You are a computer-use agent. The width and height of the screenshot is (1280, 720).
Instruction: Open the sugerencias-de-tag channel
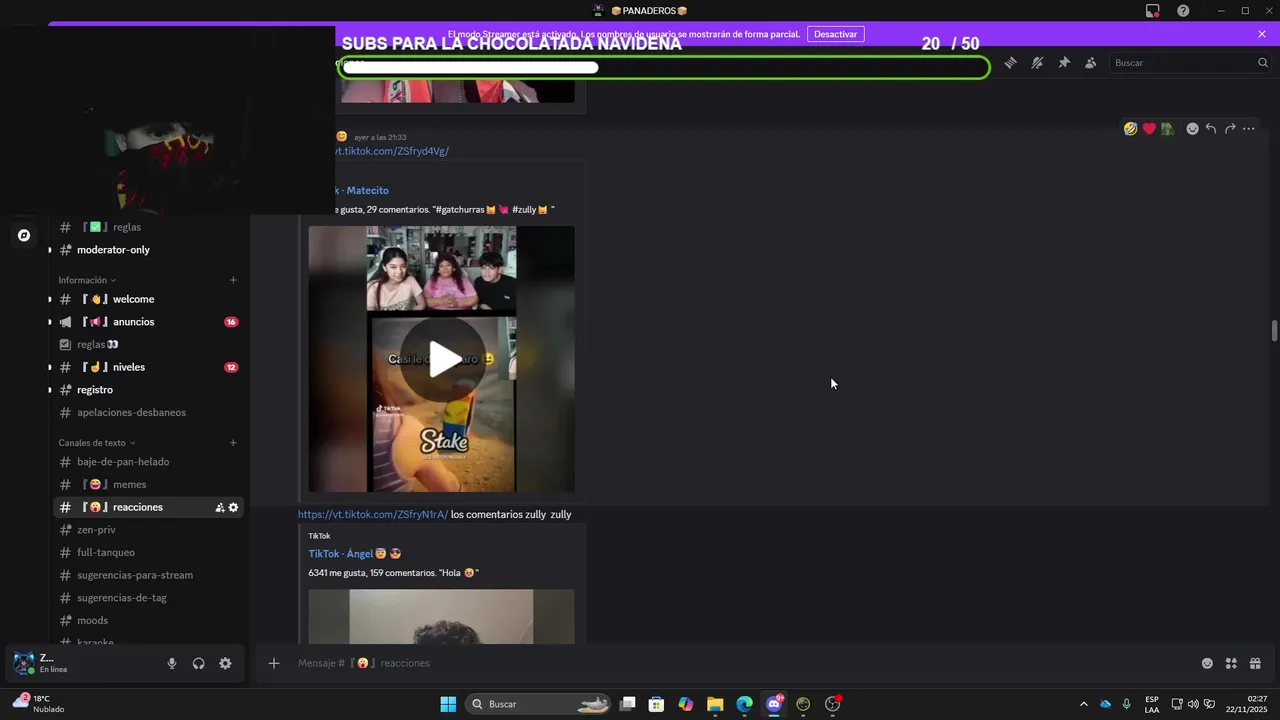pos(149,598)
